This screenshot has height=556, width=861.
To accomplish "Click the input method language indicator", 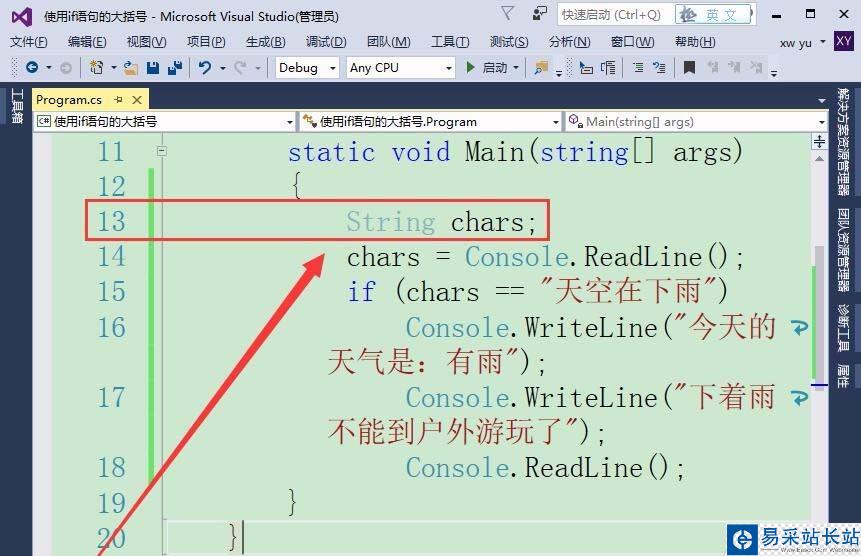I will pyautogui.click(x=715, y=15).
